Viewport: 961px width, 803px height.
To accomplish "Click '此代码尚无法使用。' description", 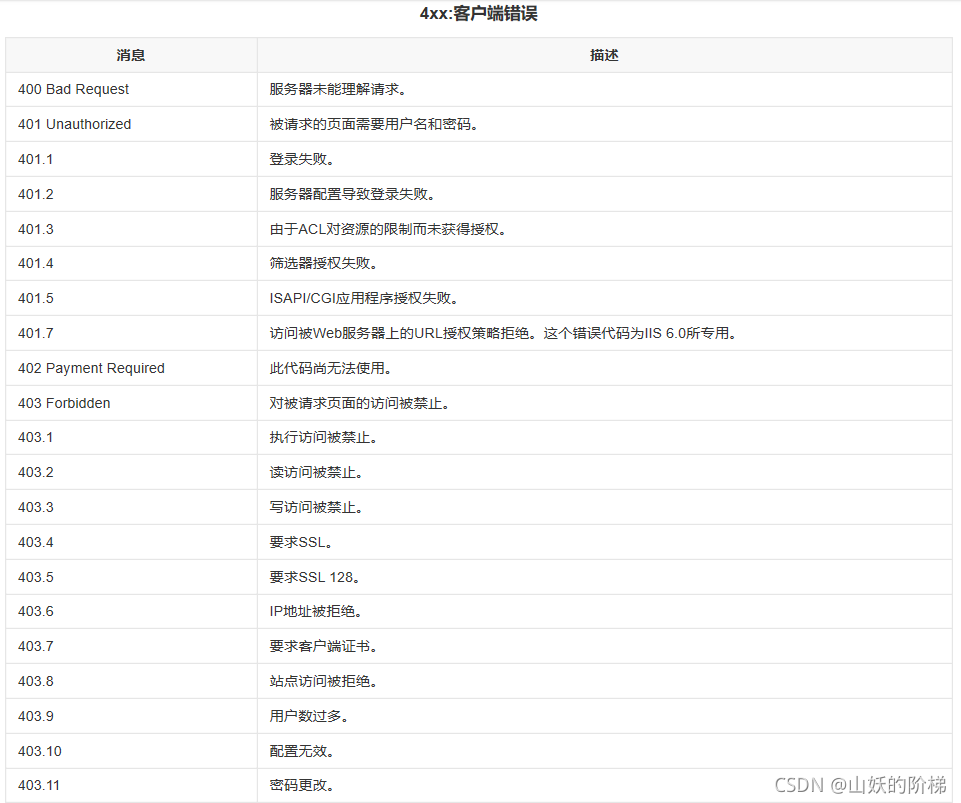I will (x=331, y=368).
